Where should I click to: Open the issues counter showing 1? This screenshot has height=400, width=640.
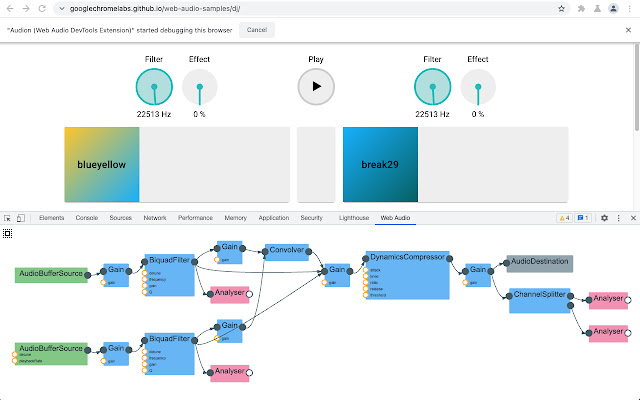pyautogui.click(x=583, y=218)
